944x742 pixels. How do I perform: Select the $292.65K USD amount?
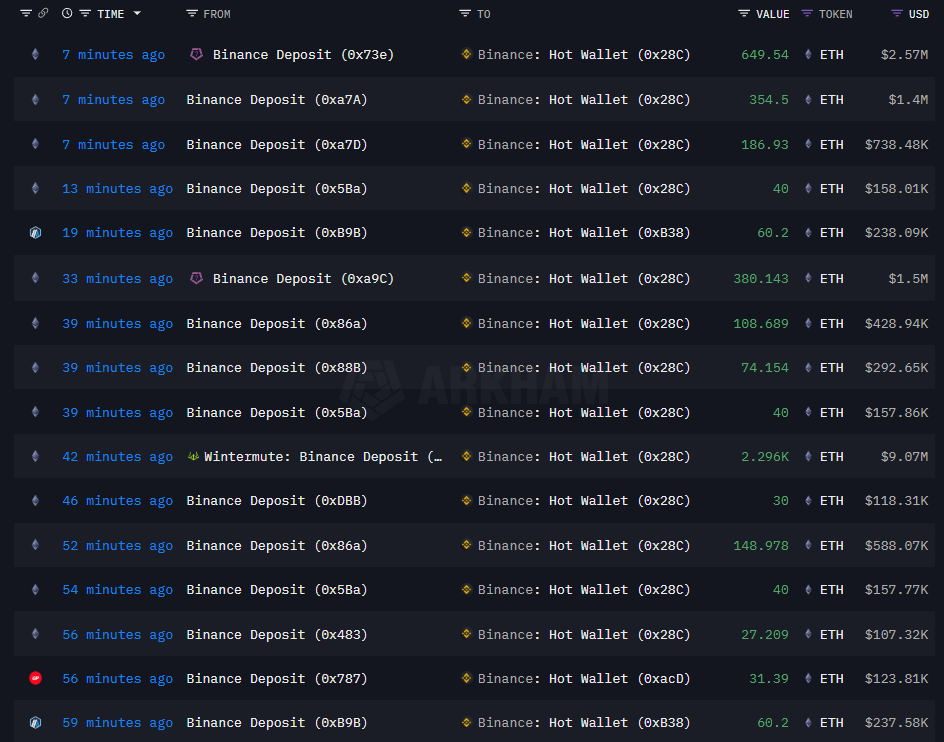tap(896, 368)
